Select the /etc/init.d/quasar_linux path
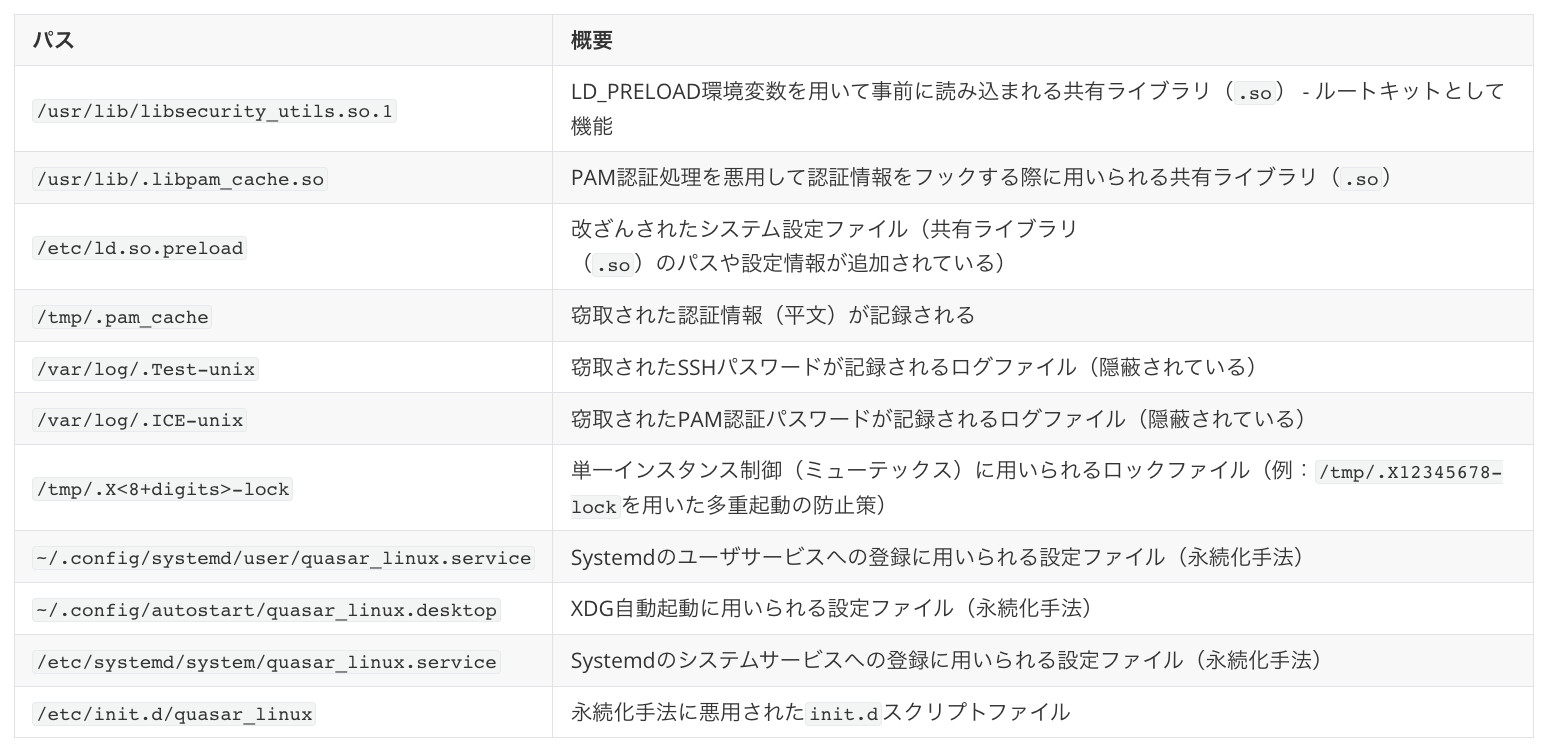Screen dimensions: 1544x754 [175, 714]
